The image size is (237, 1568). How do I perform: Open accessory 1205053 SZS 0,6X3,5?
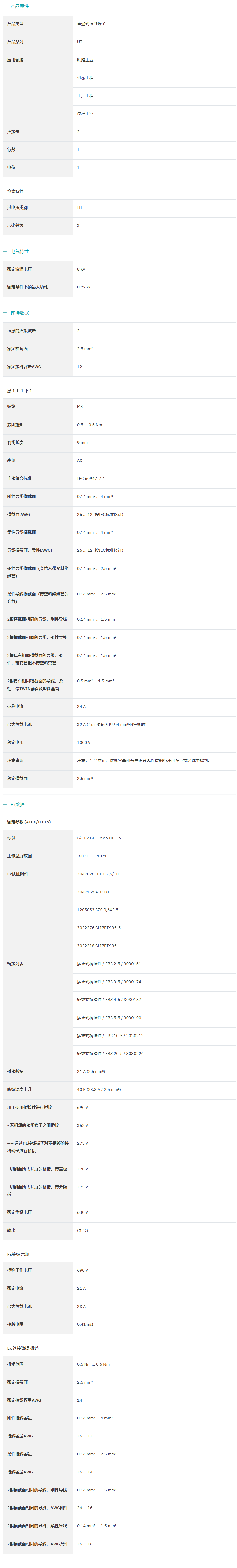(97, 910)
